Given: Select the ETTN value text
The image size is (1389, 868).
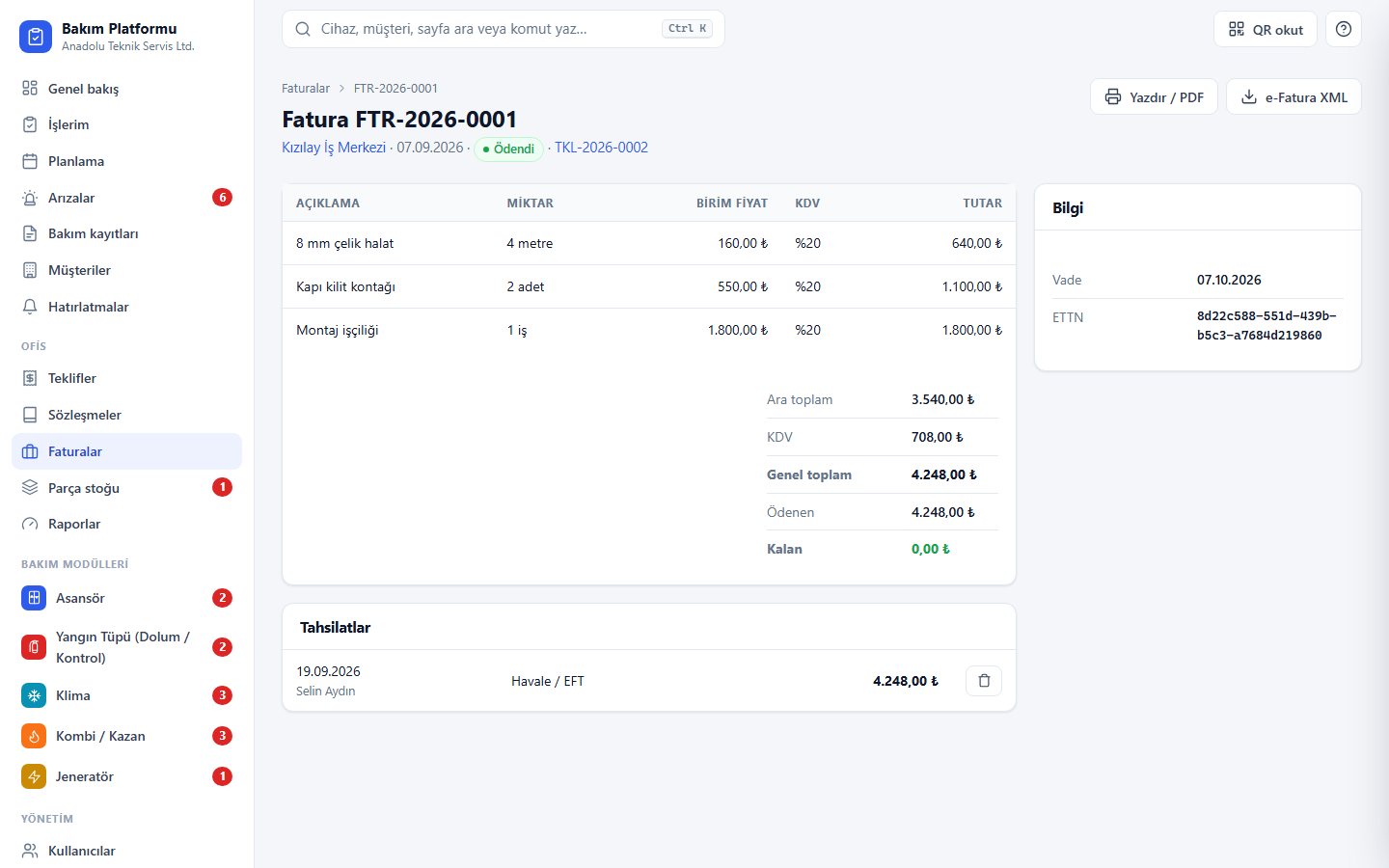Looking at the screenshot, I should pyautogui.click(x=1266, y=326).
